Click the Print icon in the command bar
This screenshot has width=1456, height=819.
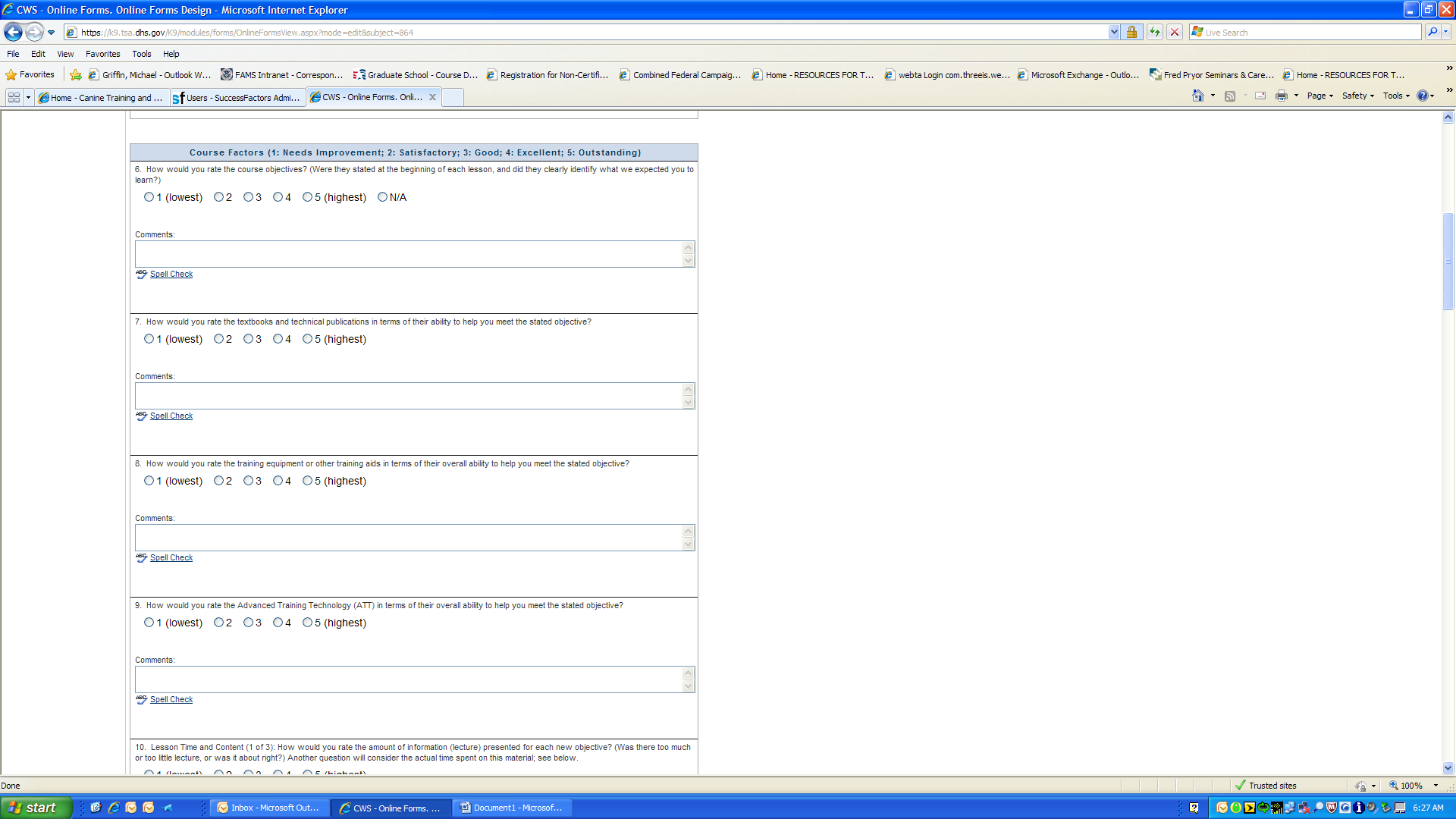coord(1281,96)
